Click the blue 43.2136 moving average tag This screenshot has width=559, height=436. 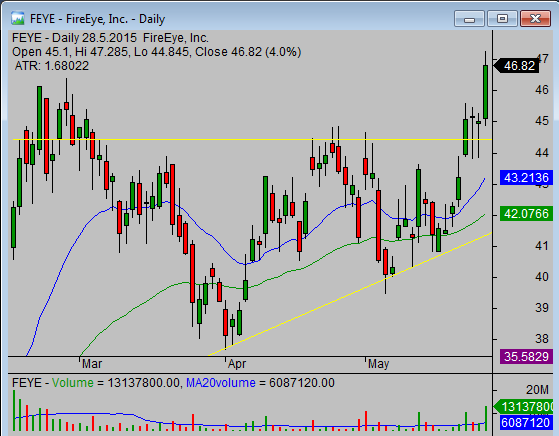[526, 178]
